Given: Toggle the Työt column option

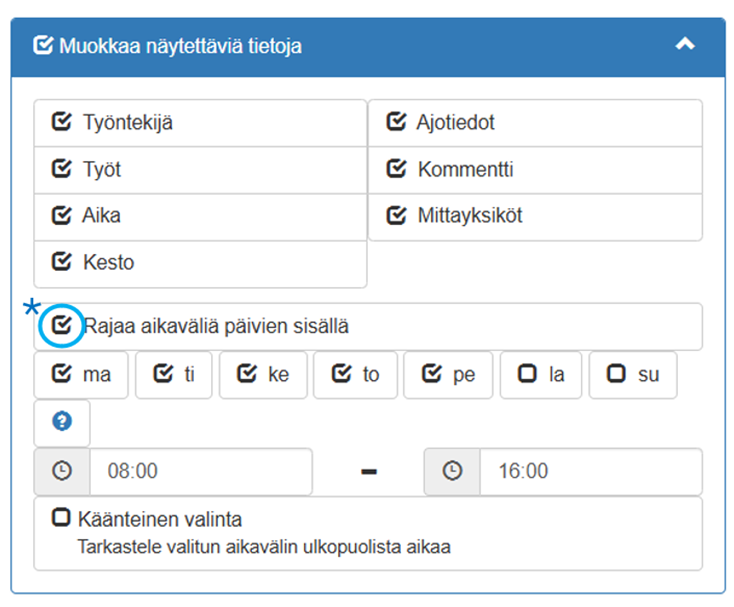Looking at the screenshot, I should (62, 169).
